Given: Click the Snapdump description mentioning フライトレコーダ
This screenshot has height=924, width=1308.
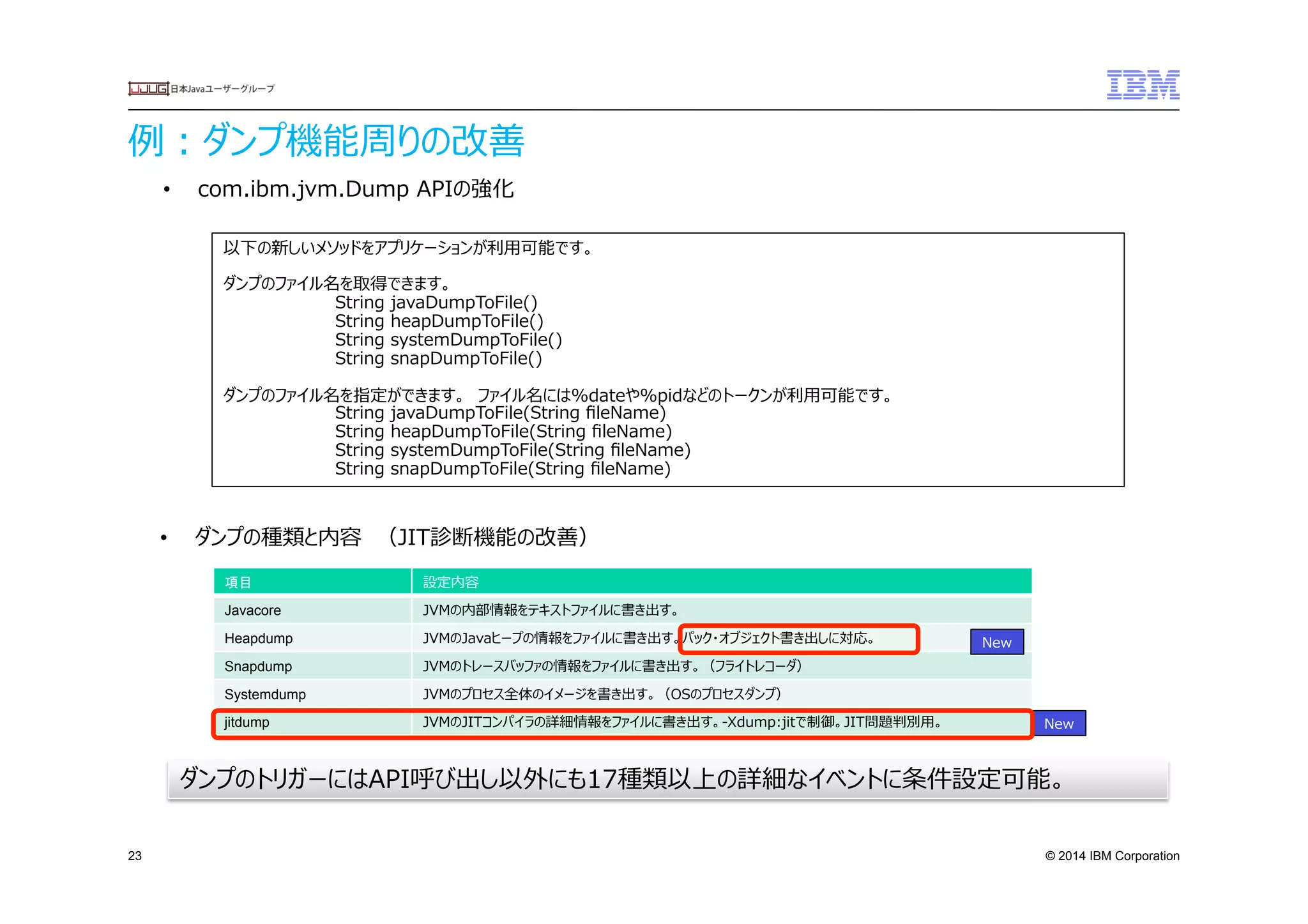Looking at the screenshot, I should pyautogui.click(x=612, y=666).
